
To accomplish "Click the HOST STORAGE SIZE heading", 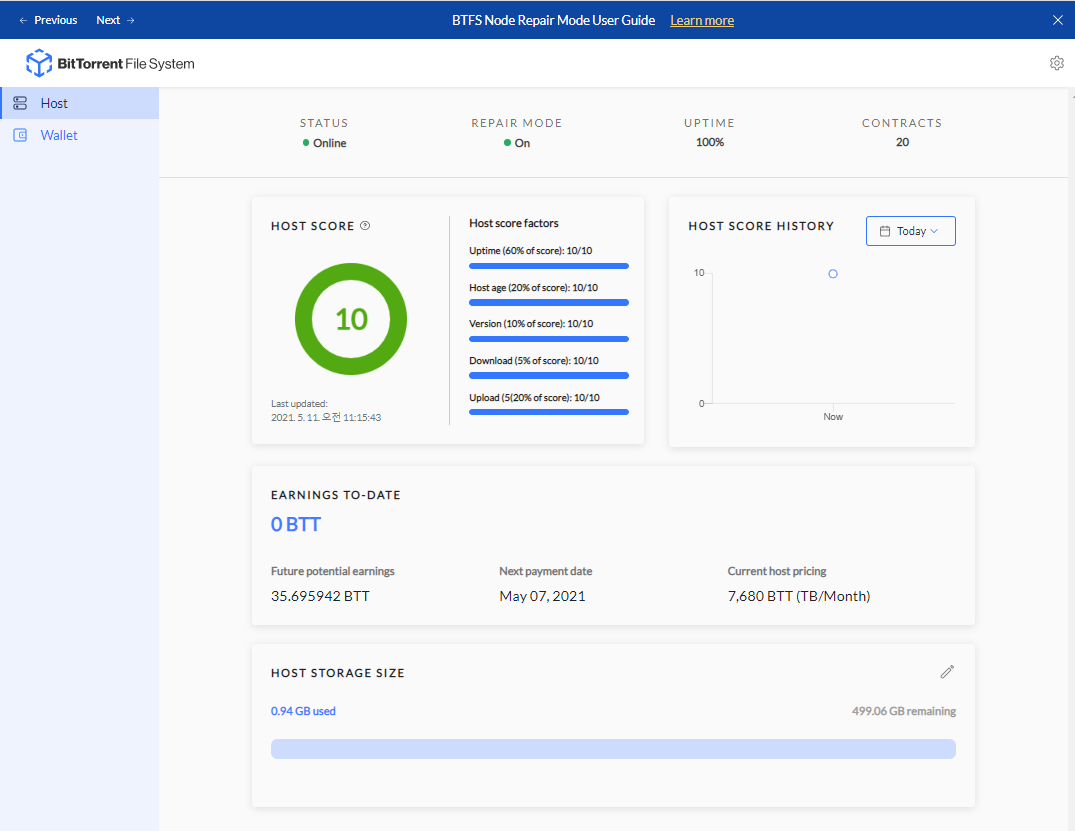I will point(337,673).
